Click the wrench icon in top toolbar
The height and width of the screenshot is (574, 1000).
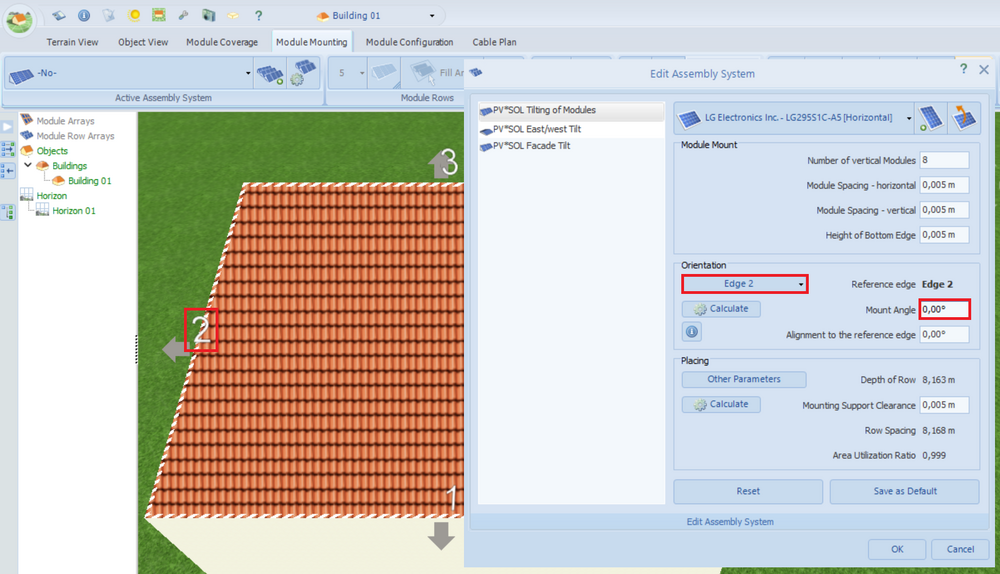pyautogui.click(x=183, y=16)
